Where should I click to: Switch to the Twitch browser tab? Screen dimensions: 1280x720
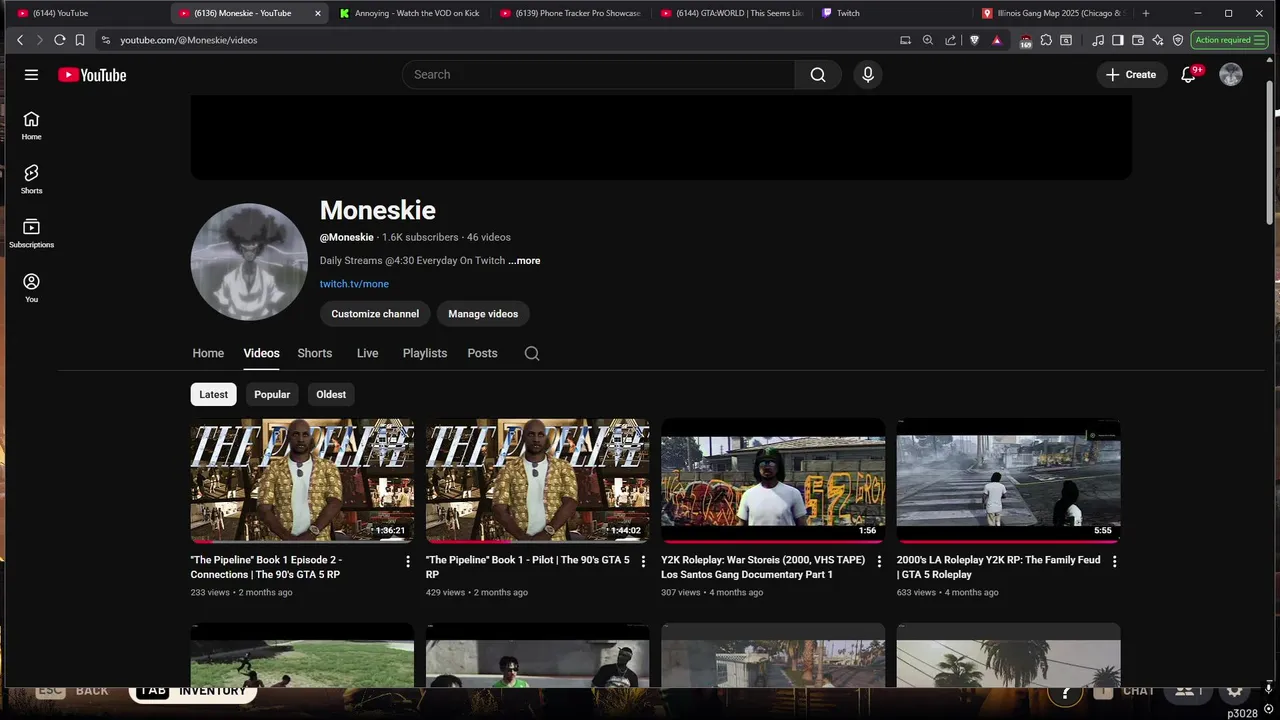pyautogui.click(x=890, y=13)
